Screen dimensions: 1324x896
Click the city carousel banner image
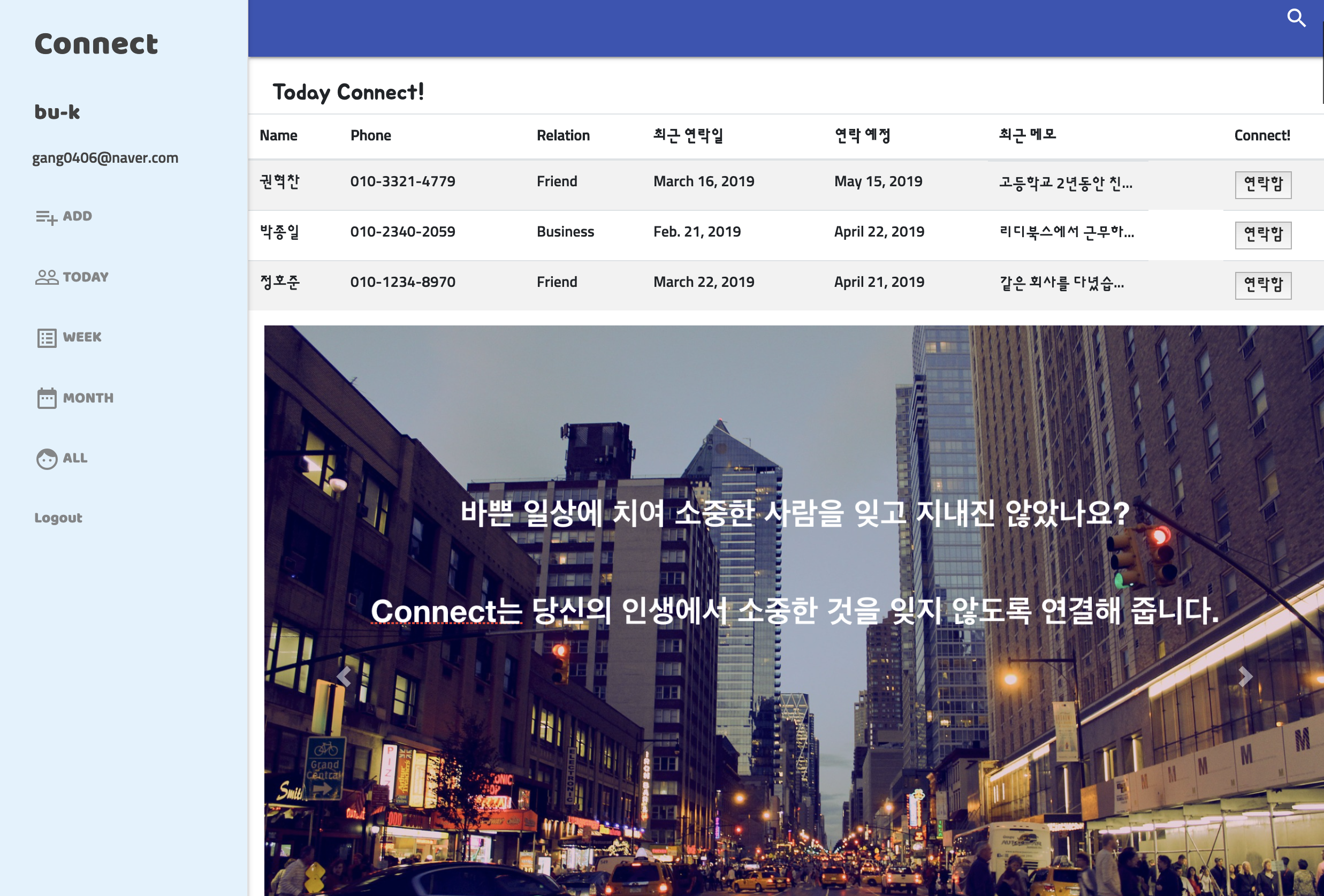793,740
